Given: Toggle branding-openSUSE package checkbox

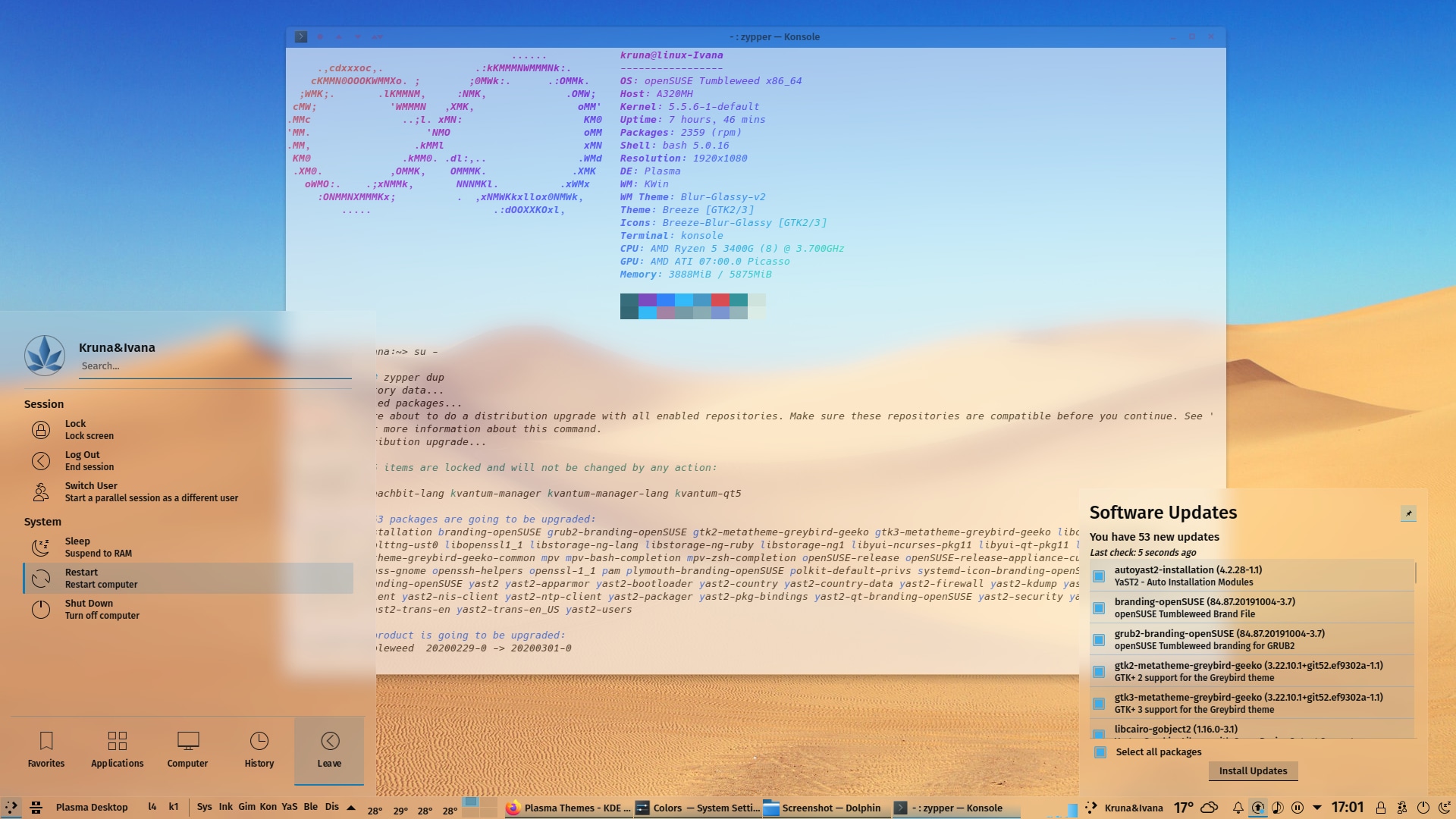Looking at the screenshot, I should pos(1099,608).
